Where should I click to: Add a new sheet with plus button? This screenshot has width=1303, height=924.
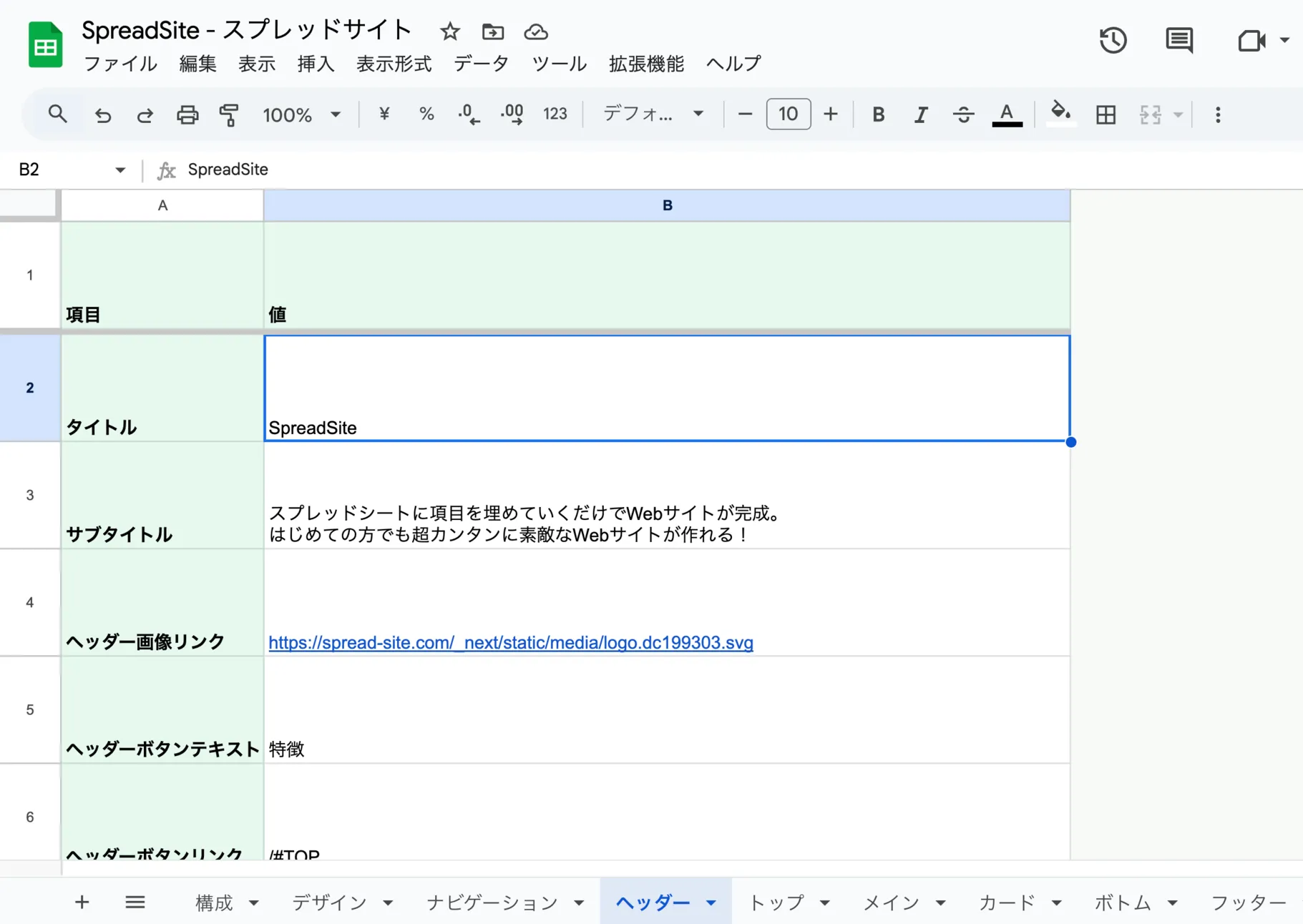click(82, 903)
